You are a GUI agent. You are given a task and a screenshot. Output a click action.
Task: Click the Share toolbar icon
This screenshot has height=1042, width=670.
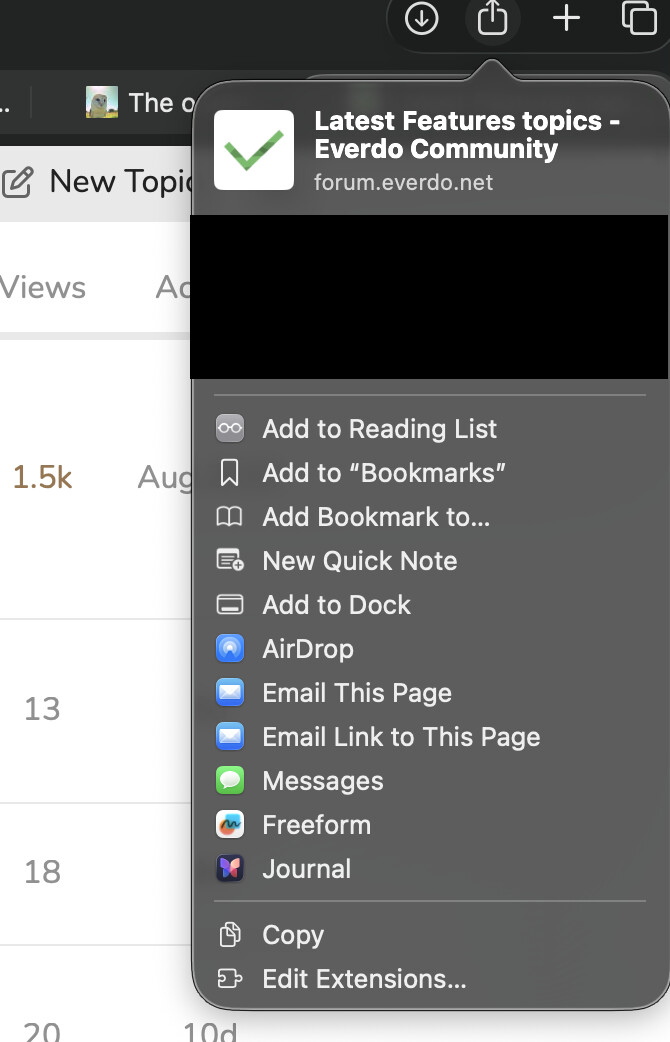coord(492,19)
